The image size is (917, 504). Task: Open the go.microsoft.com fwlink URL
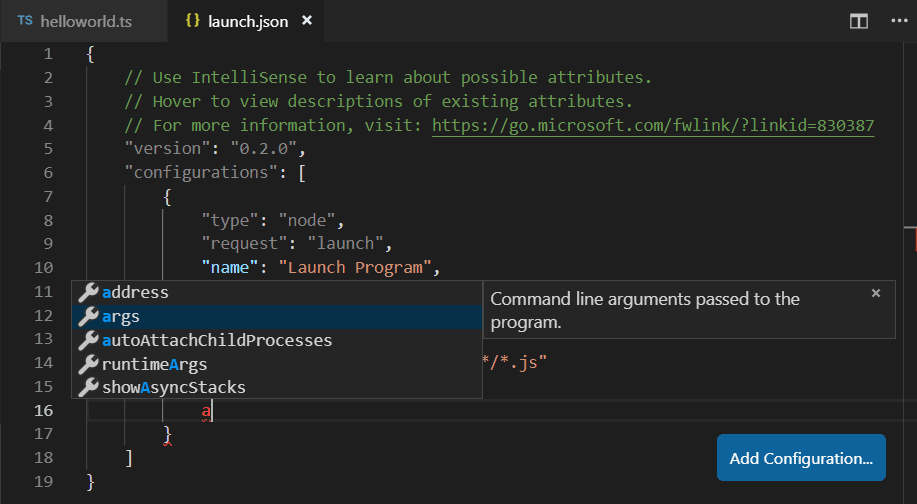pyautogui.click(x=653, y=125)
